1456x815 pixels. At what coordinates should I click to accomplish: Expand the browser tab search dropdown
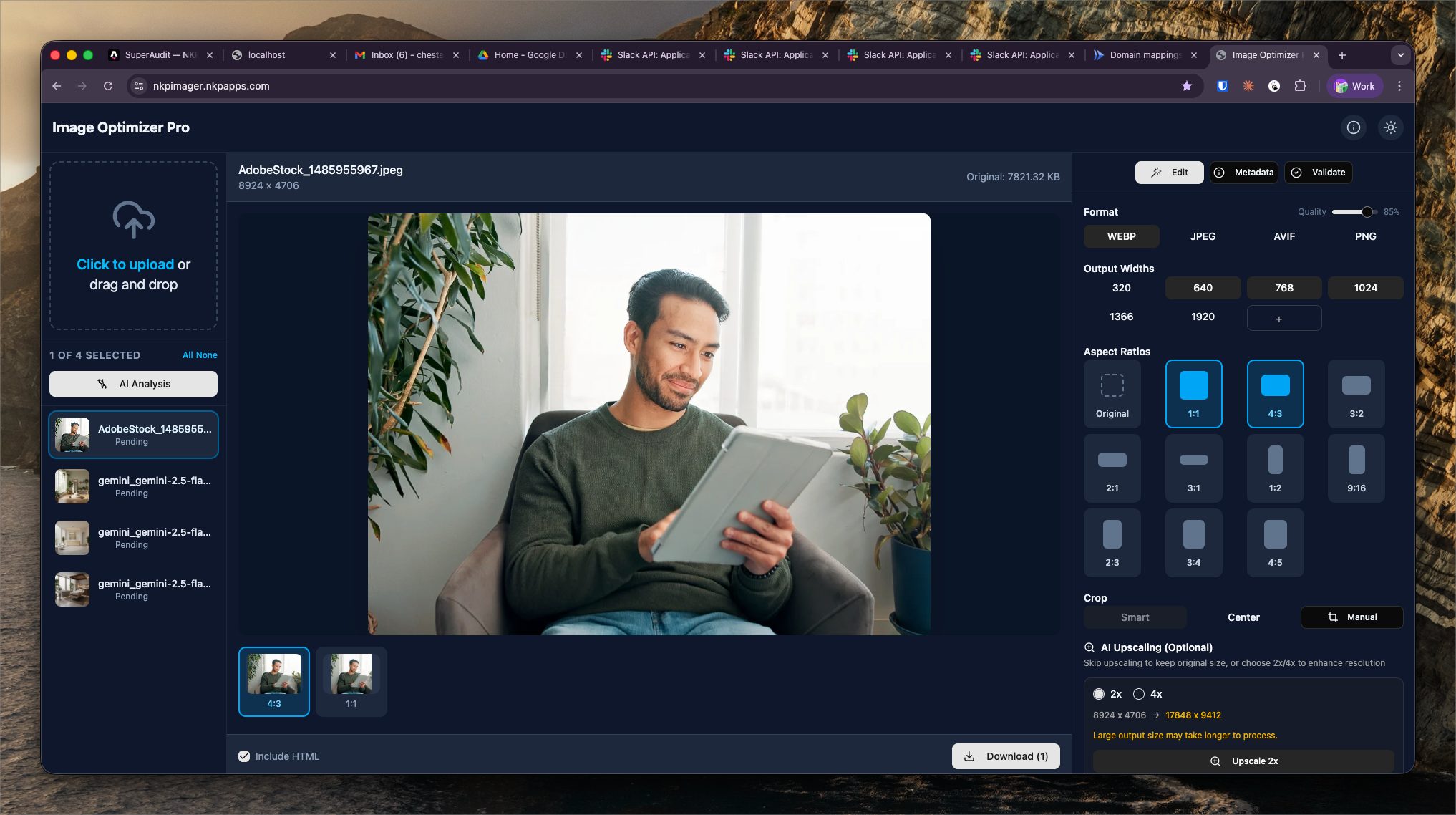tap(1400, 55)
